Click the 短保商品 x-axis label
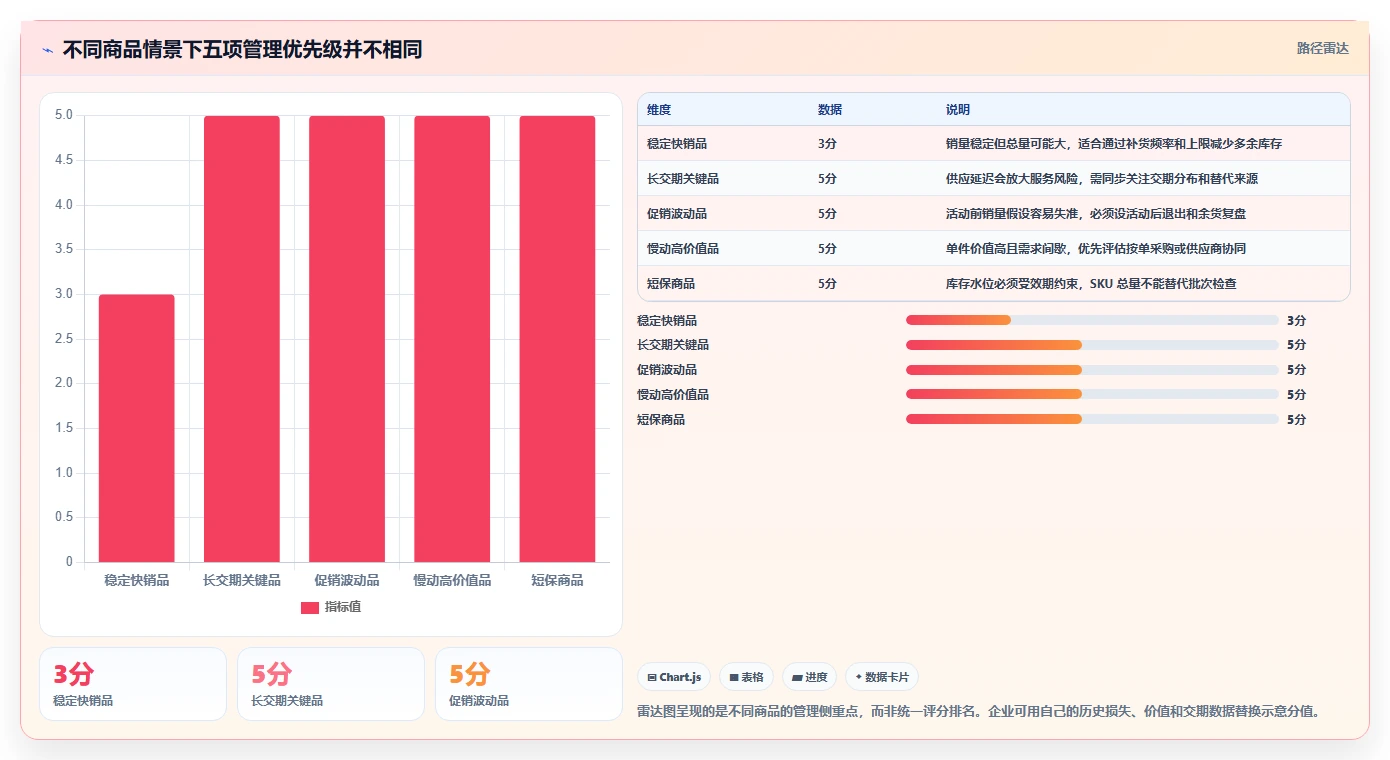The width and height of the screenshot is (1390, 760). 557,580
